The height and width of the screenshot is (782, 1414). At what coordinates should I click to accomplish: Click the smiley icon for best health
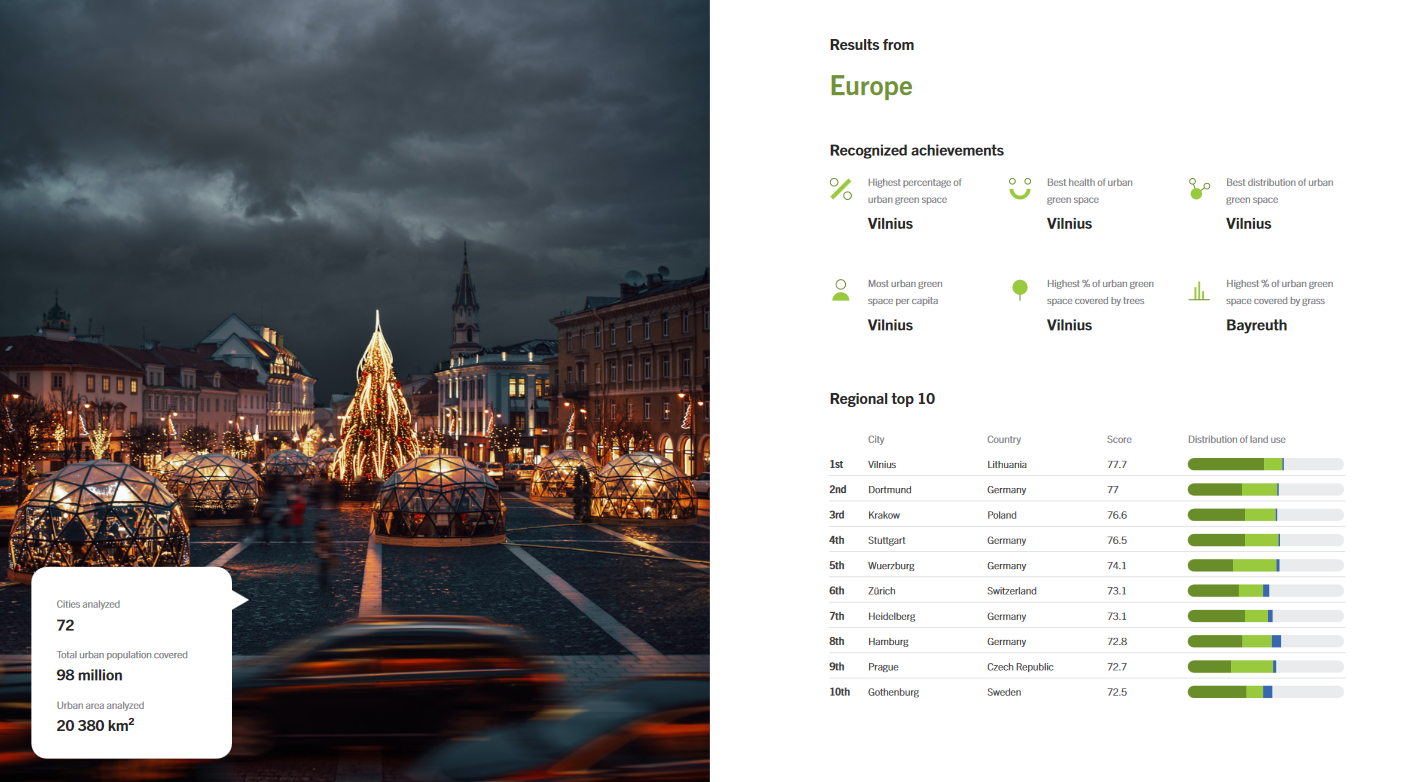pos(1019,189)
